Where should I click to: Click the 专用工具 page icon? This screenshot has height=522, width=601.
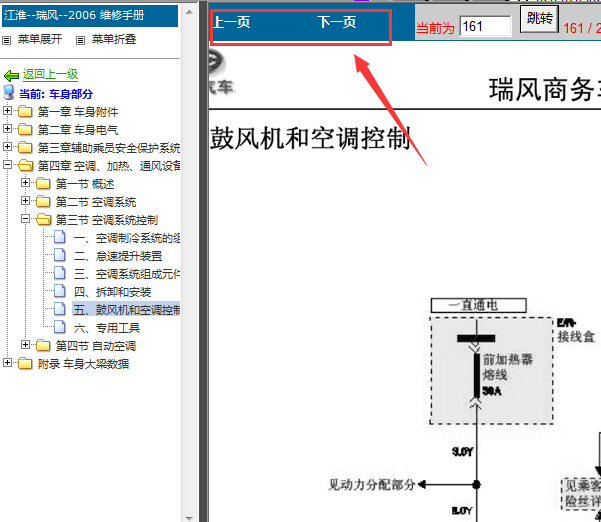[60, 328]
